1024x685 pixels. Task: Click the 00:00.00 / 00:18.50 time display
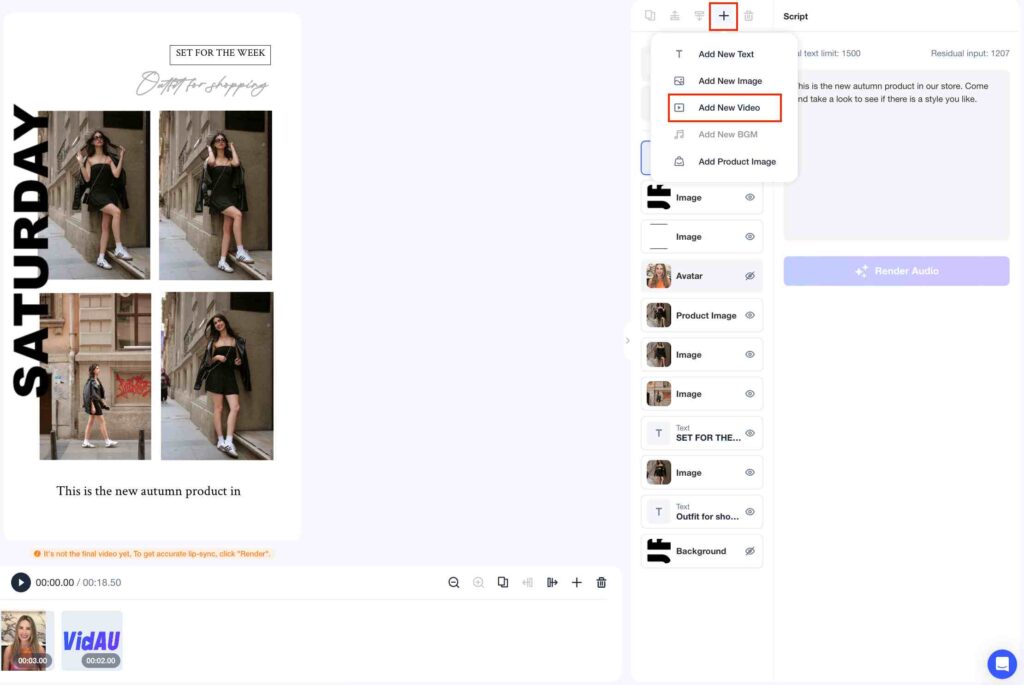[x=78, y=582]
